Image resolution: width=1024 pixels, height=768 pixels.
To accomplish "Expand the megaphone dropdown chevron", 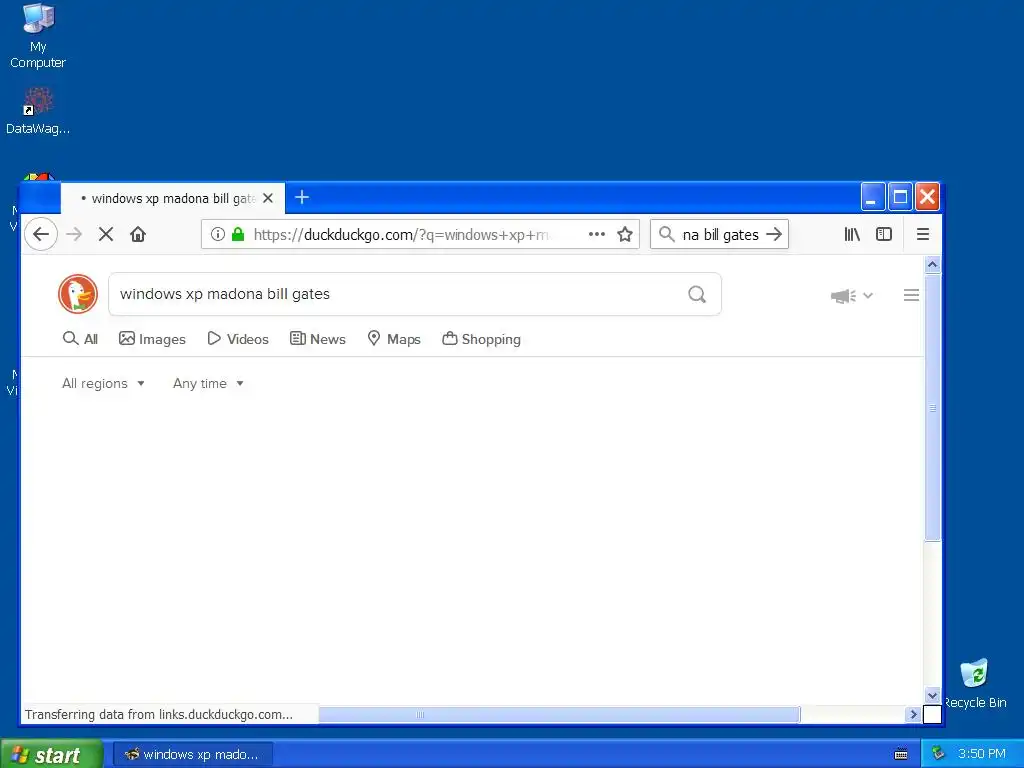I will (x=868, y=295).
